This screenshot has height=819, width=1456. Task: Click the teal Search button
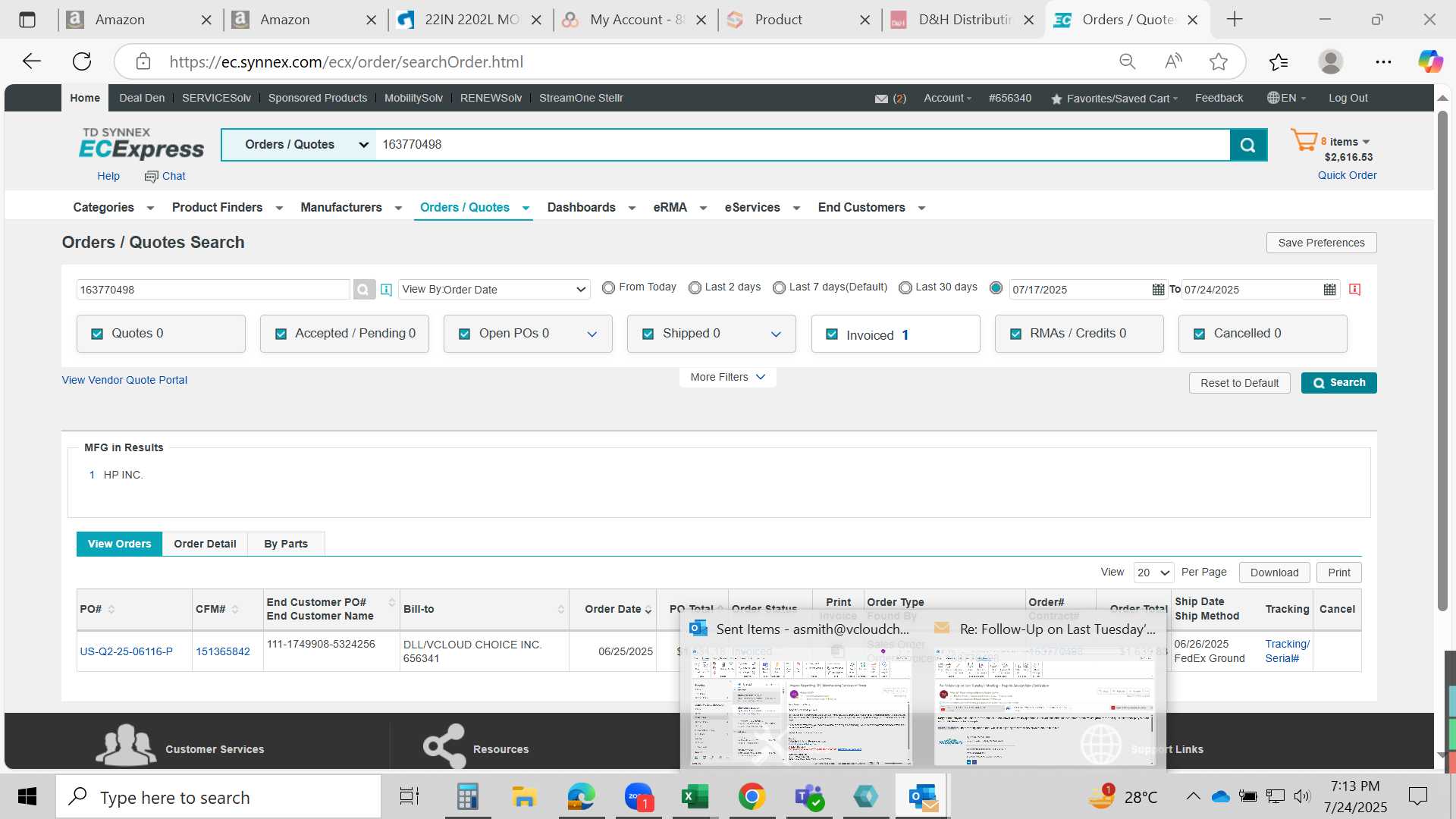point(1338,383)
